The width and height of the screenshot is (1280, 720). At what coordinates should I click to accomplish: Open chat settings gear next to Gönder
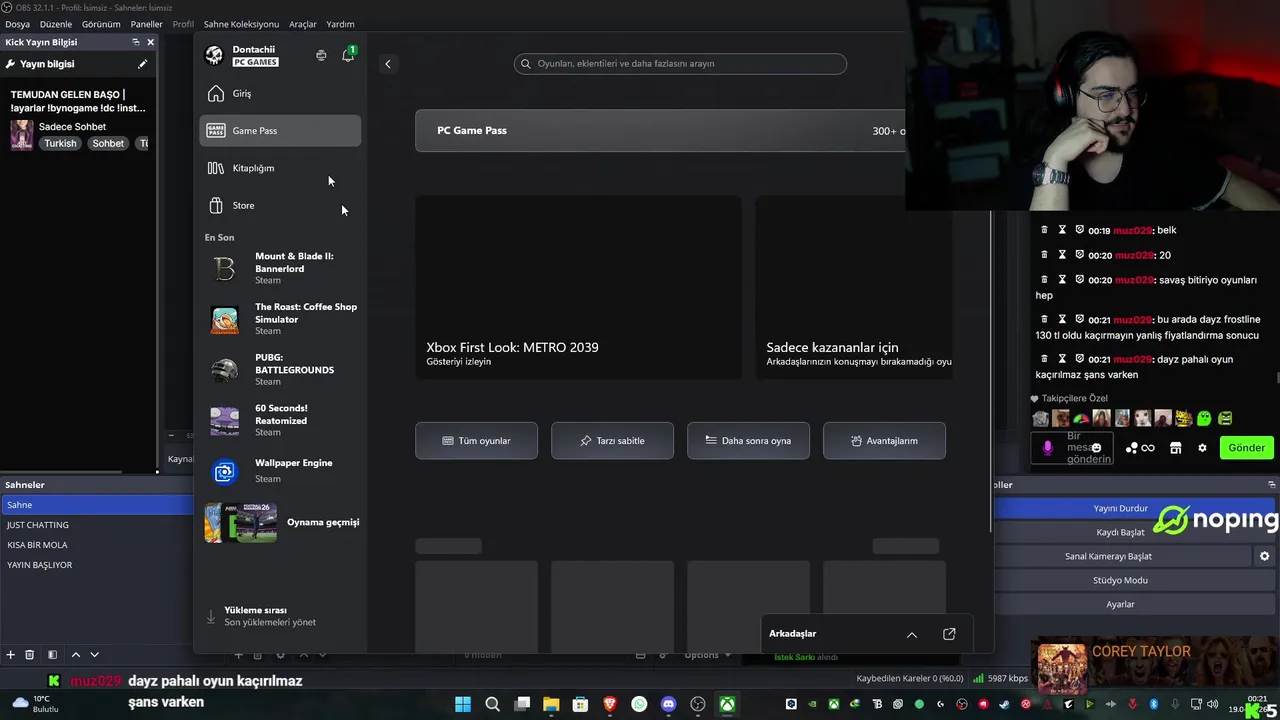coord(1202,448)
